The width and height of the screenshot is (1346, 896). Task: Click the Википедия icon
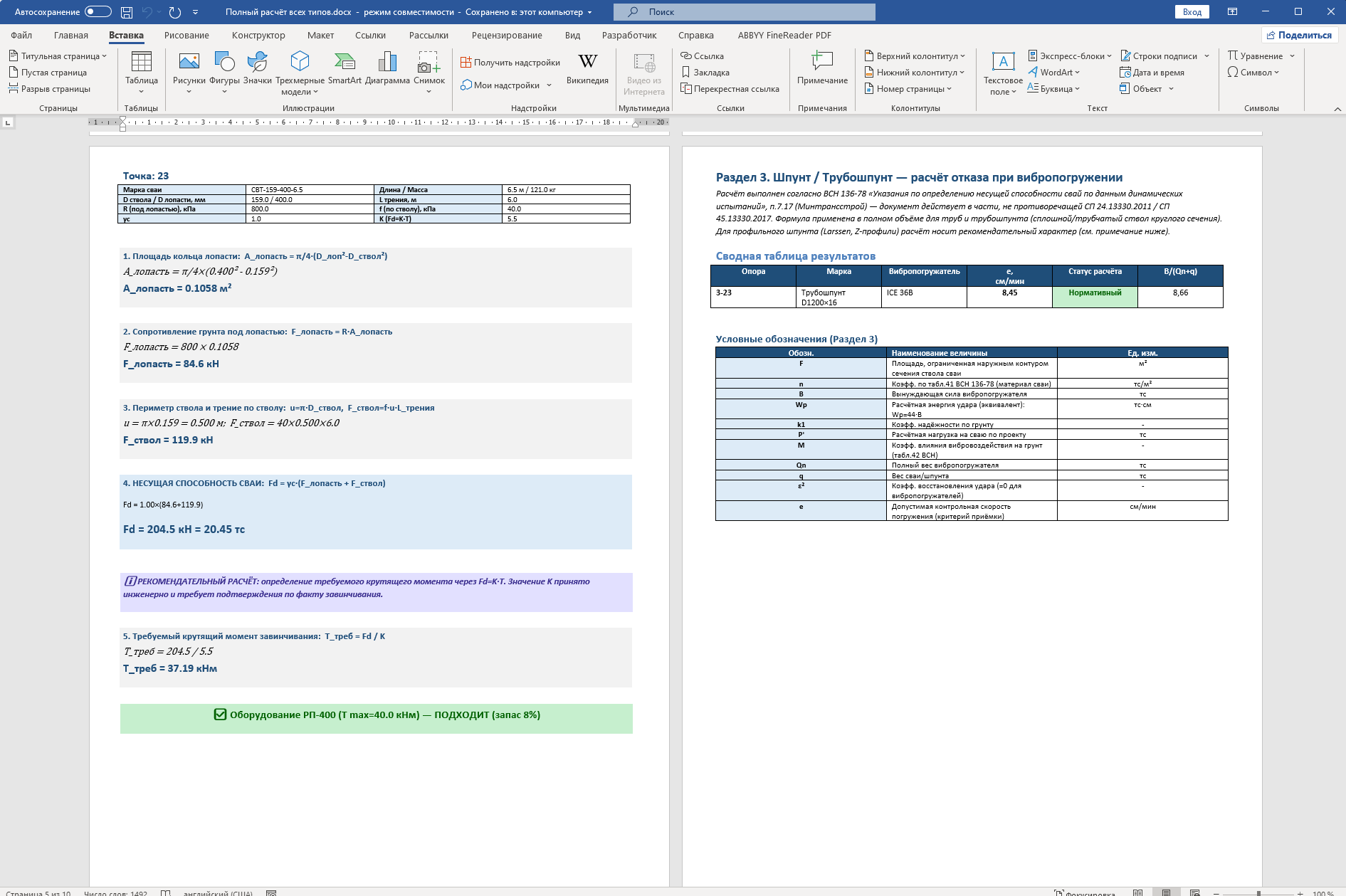[x=587, y=62]
